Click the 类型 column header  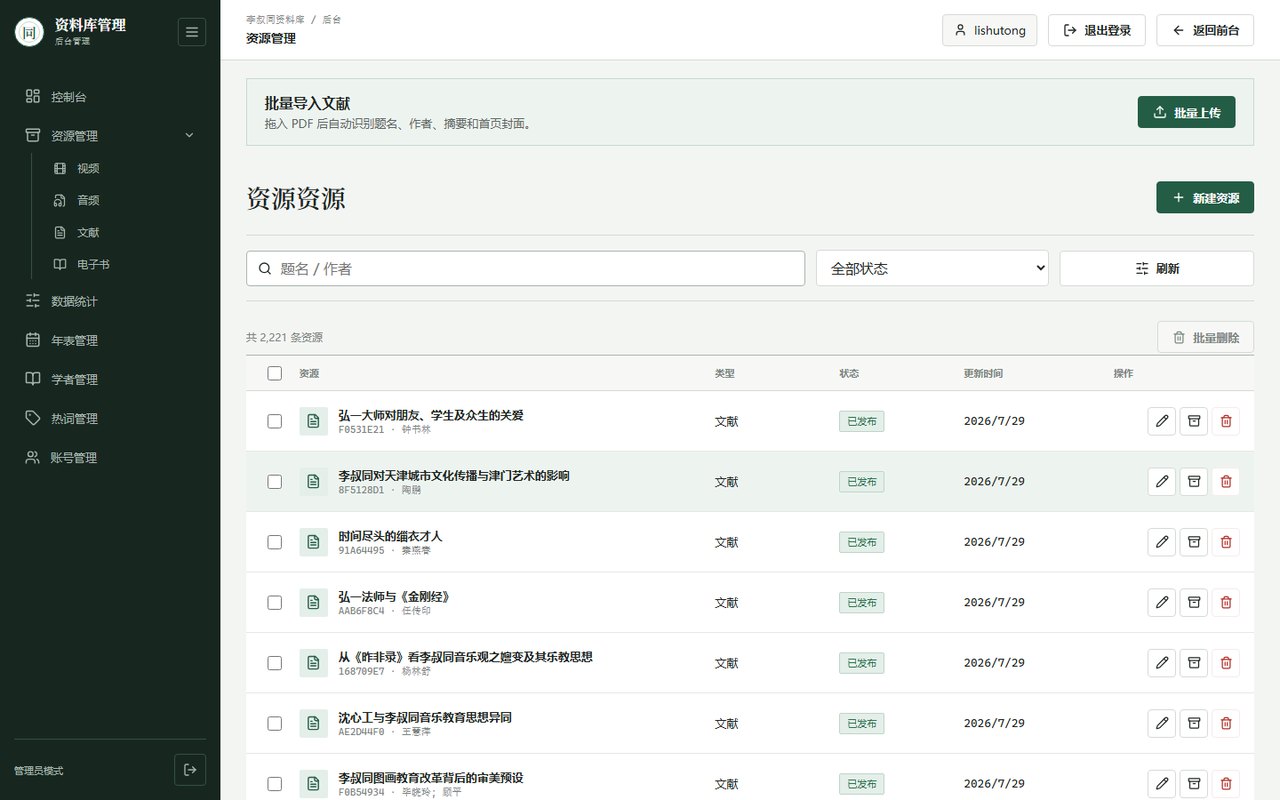click(x=724, y=373)
